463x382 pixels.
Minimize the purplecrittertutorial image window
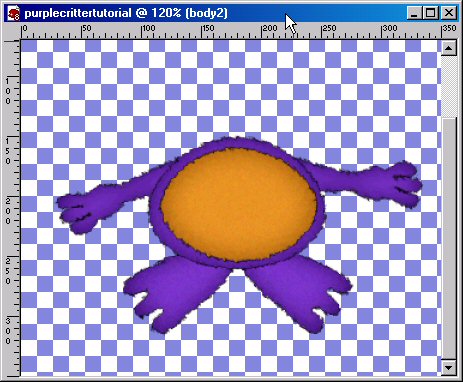tap(414, 13)
